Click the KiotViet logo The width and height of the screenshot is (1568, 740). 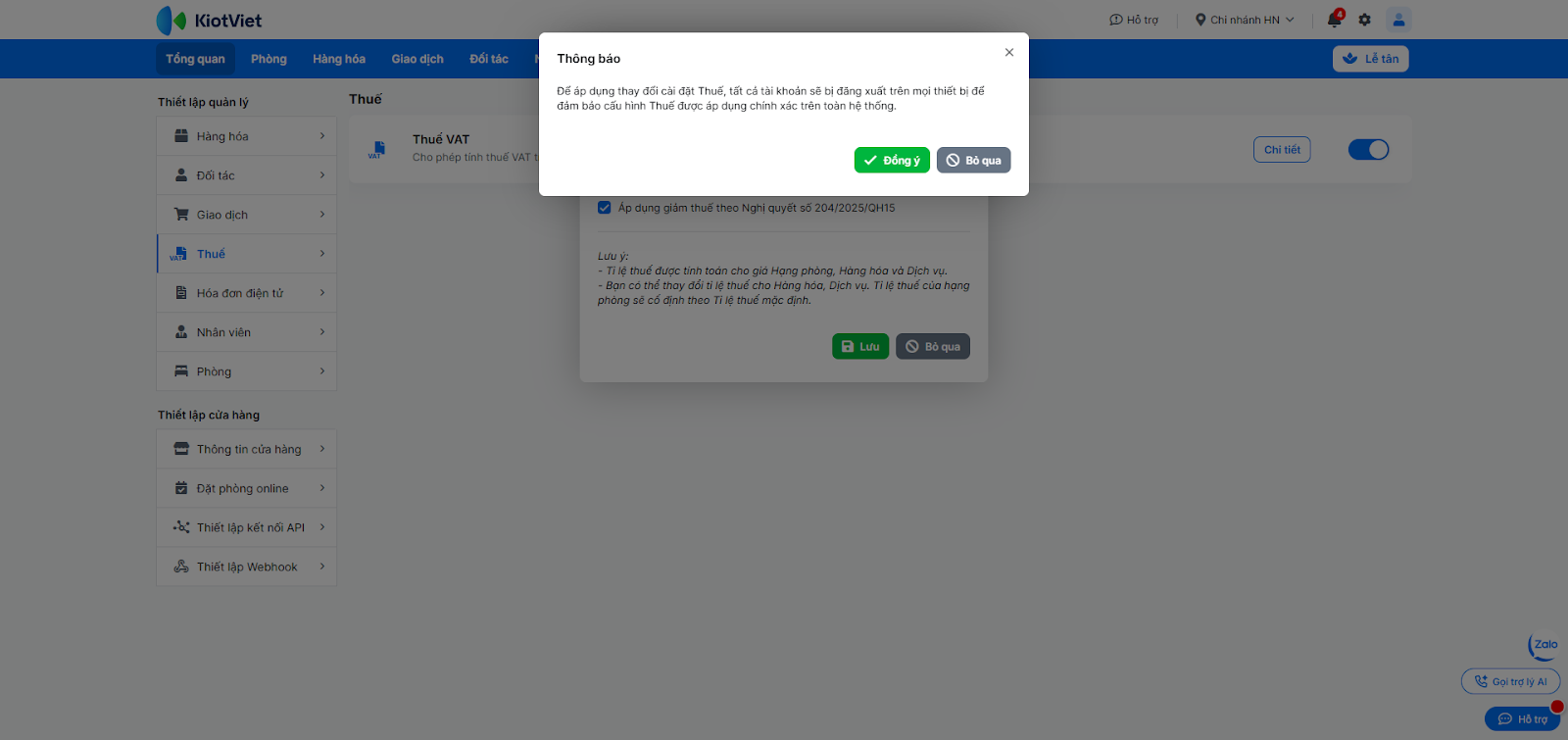209,20
